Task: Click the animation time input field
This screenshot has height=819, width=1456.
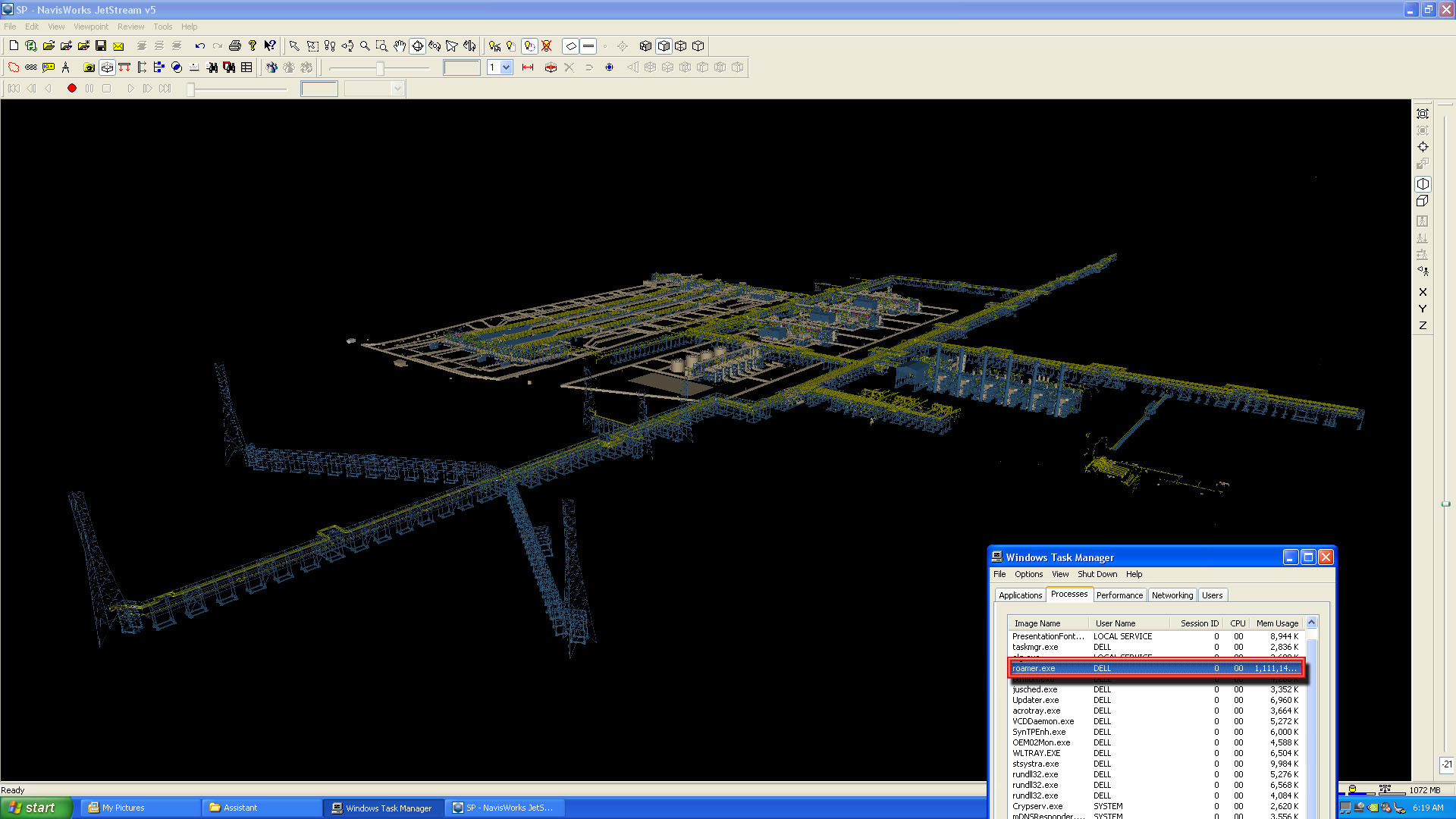Action: click(x=319, y=89)
